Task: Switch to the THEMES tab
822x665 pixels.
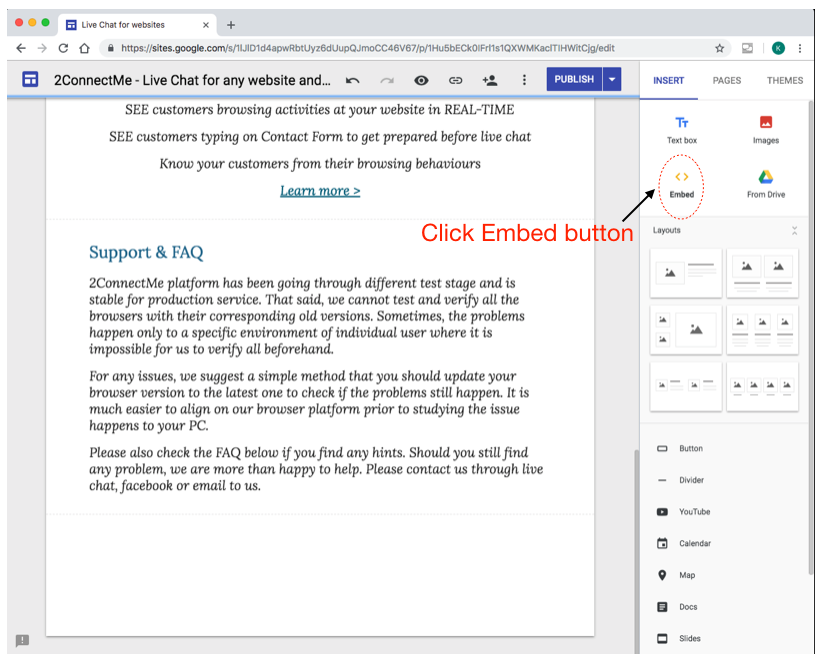Action: coord(785,80)
